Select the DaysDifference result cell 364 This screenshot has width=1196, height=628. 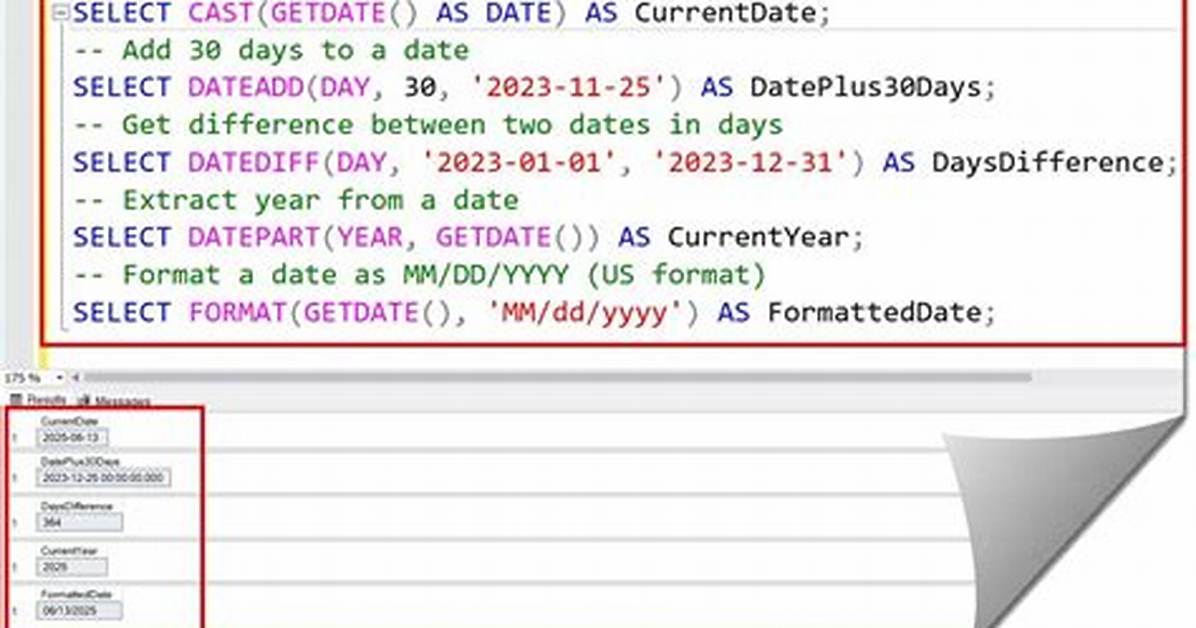click(x=79, y=522)
